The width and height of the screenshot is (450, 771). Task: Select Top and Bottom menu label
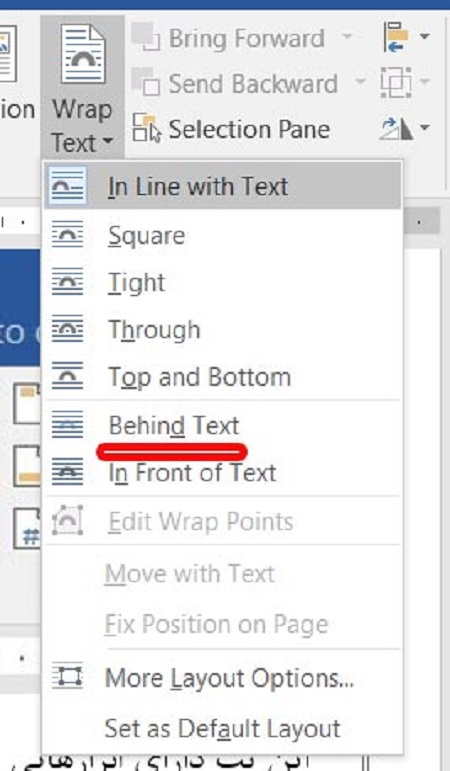click(200, 378)
